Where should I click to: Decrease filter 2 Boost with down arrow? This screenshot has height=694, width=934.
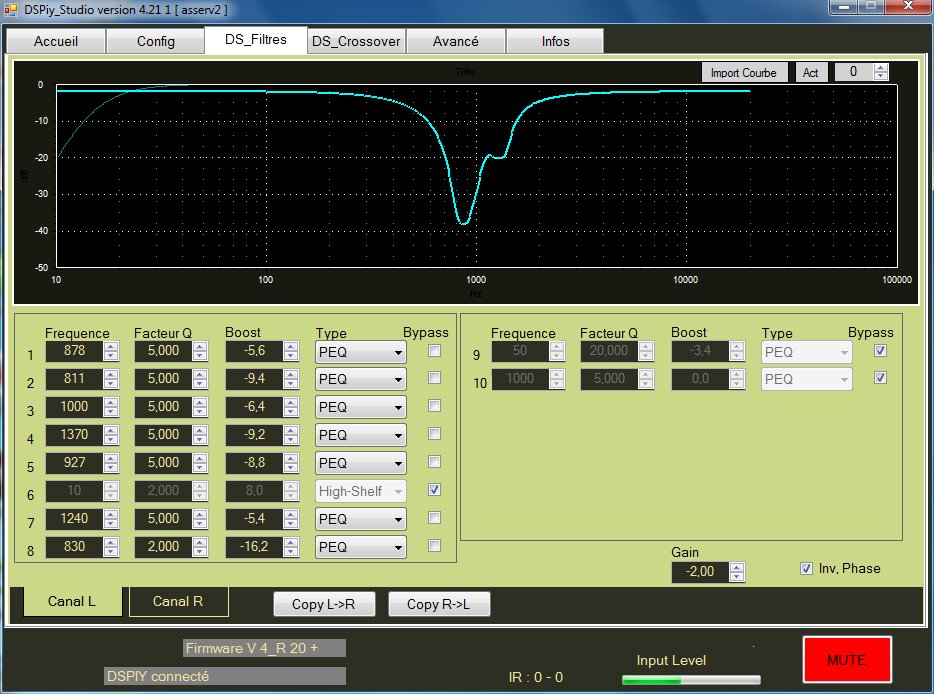[291, 383]
